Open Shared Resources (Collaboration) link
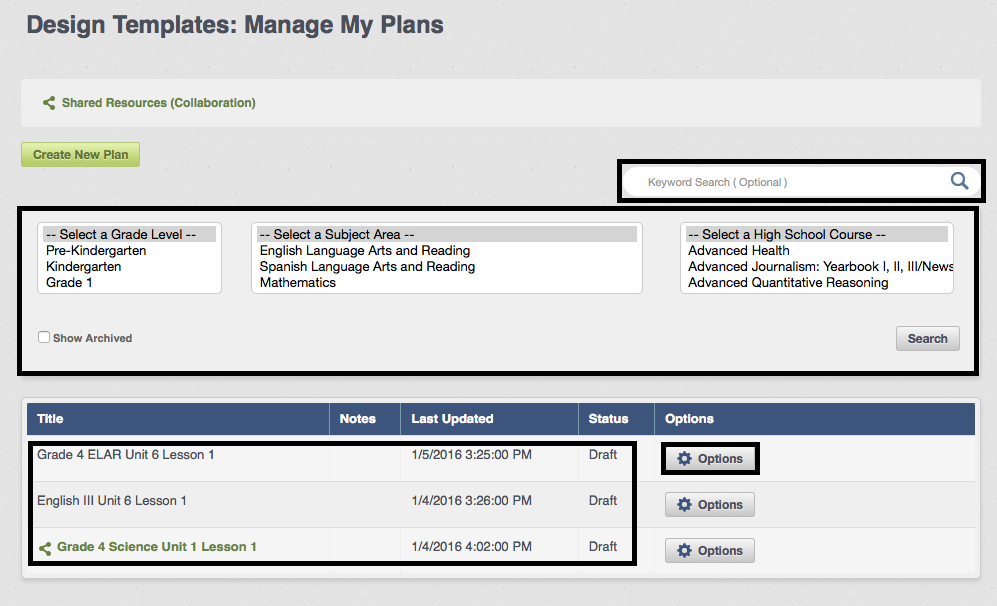 (158, 103)
